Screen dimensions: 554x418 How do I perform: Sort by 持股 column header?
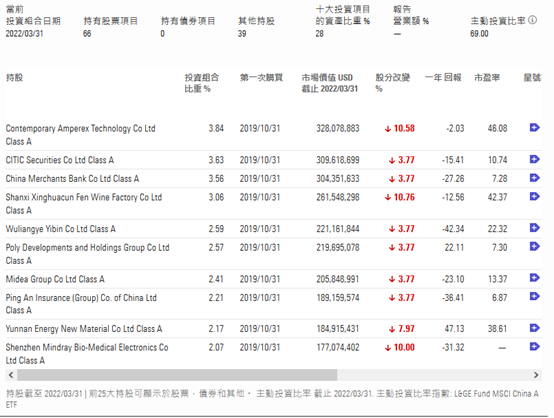(14, 77)
